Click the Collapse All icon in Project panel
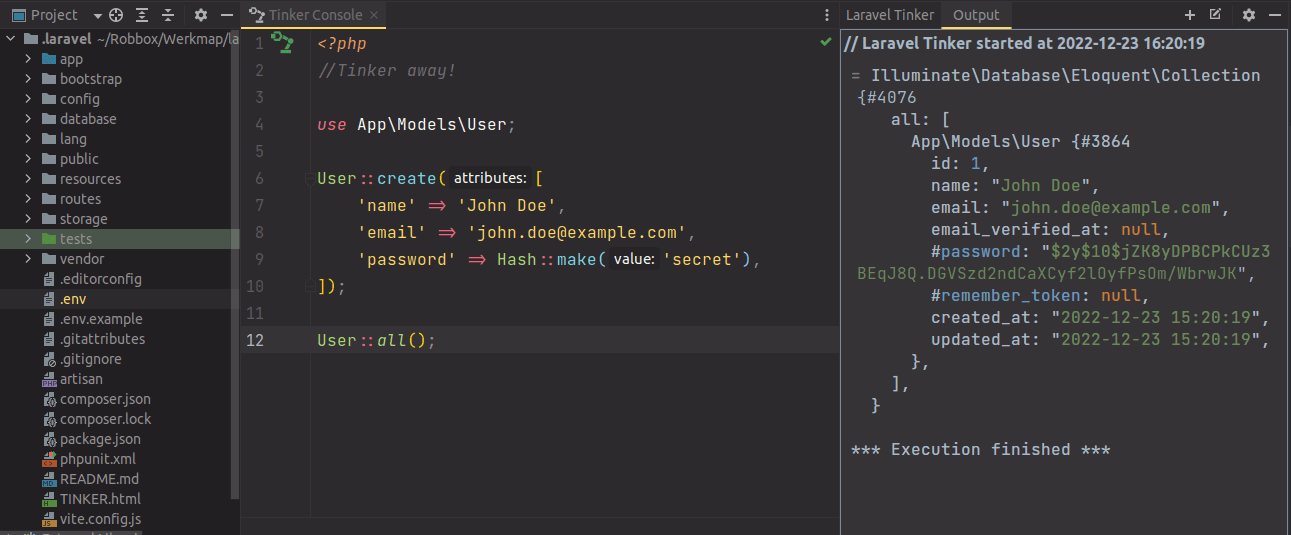 click(x=168, y=15)
